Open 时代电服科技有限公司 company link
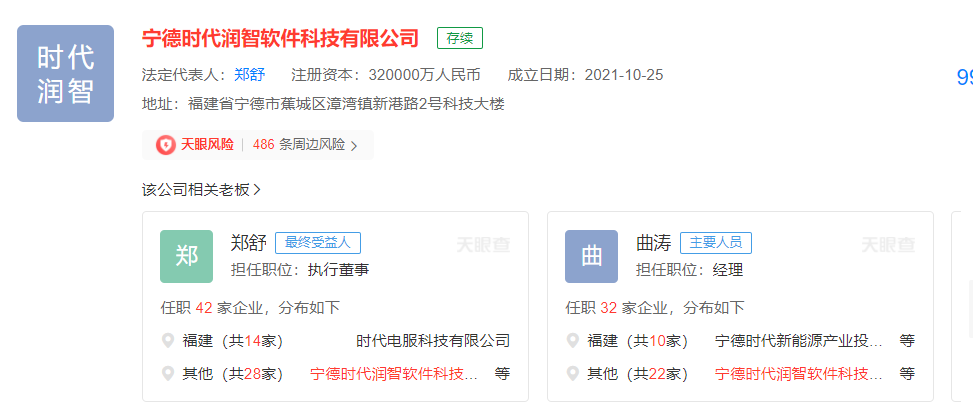The width and height of the screenshot is (973, 420). pyautogui.click(x=433, y=341)
